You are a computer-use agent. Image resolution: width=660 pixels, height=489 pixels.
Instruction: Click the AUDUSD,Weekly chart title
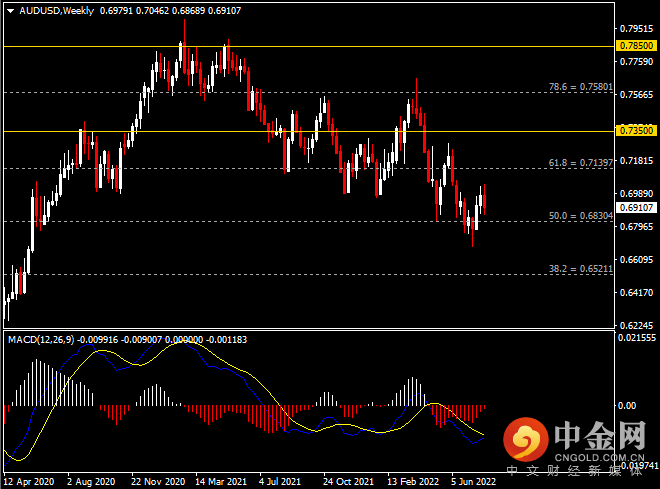point(56,11)
